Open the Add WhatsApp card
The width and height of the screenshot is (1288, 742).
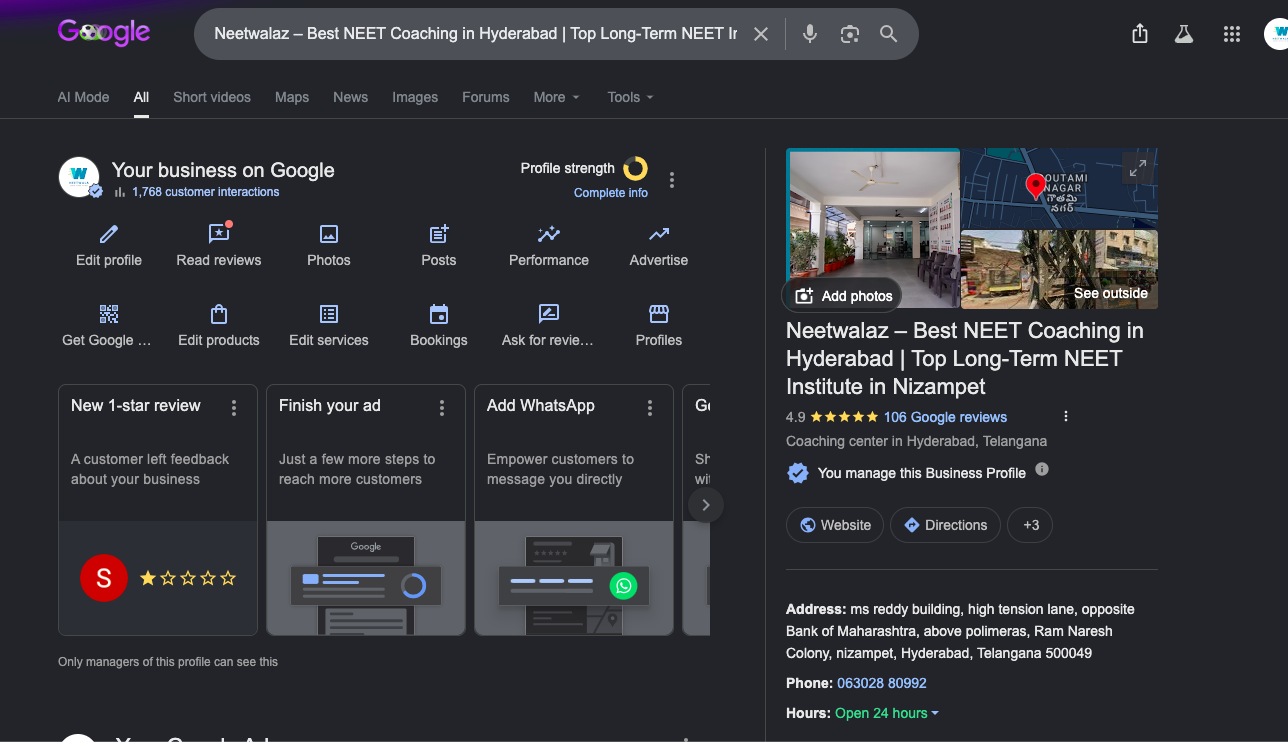tap(574, 510)
